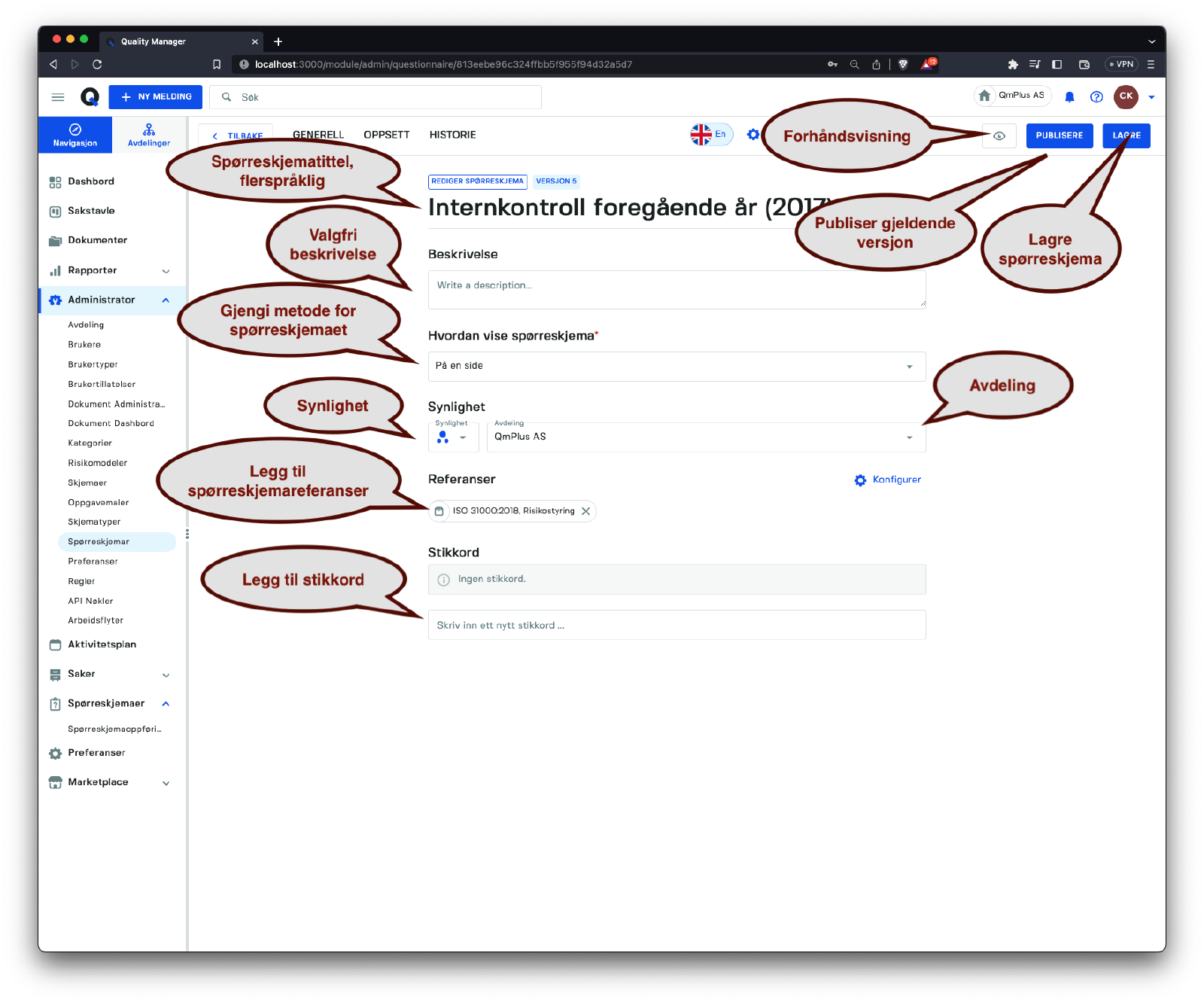Image resolution: width=1204 pixels, height=1002 pixels.
Task: Click the new stikkord input field
Action: pyautogui.click(x=676, y=625)
